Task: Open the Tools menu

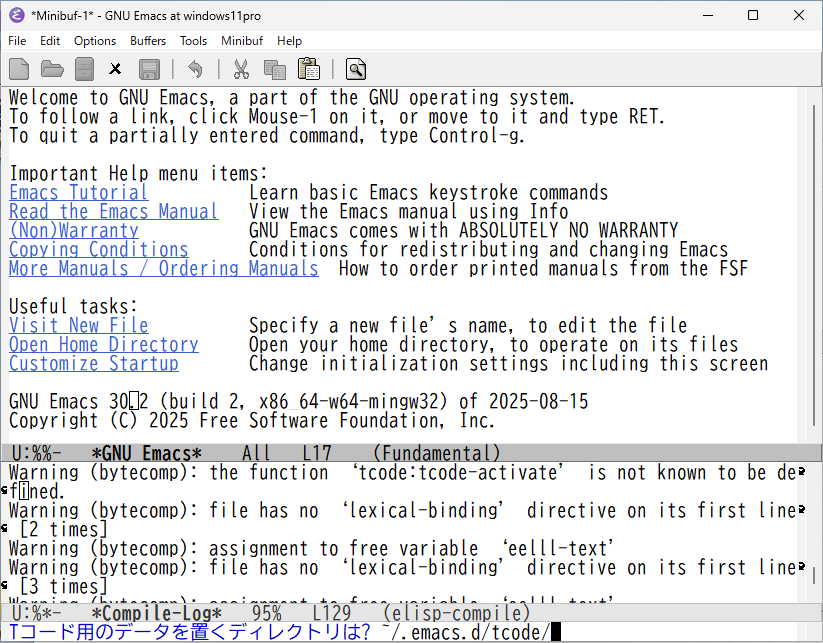Action: tap(193, 41)
